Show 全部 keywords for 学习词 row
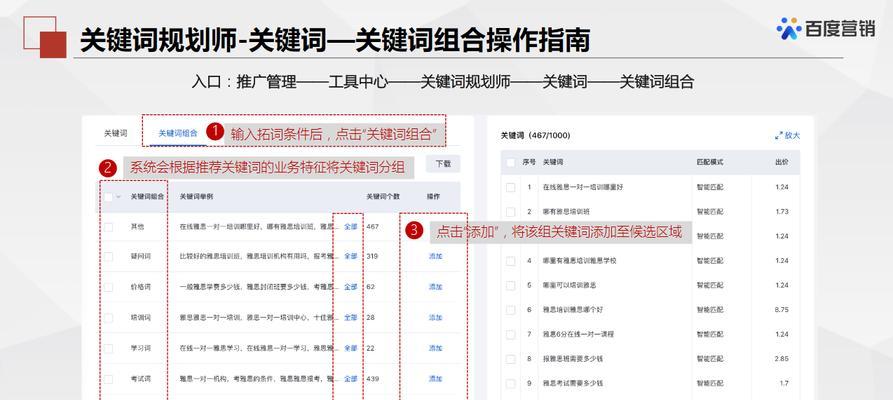Screen dimensions: 893x400 tap(351, 348)
